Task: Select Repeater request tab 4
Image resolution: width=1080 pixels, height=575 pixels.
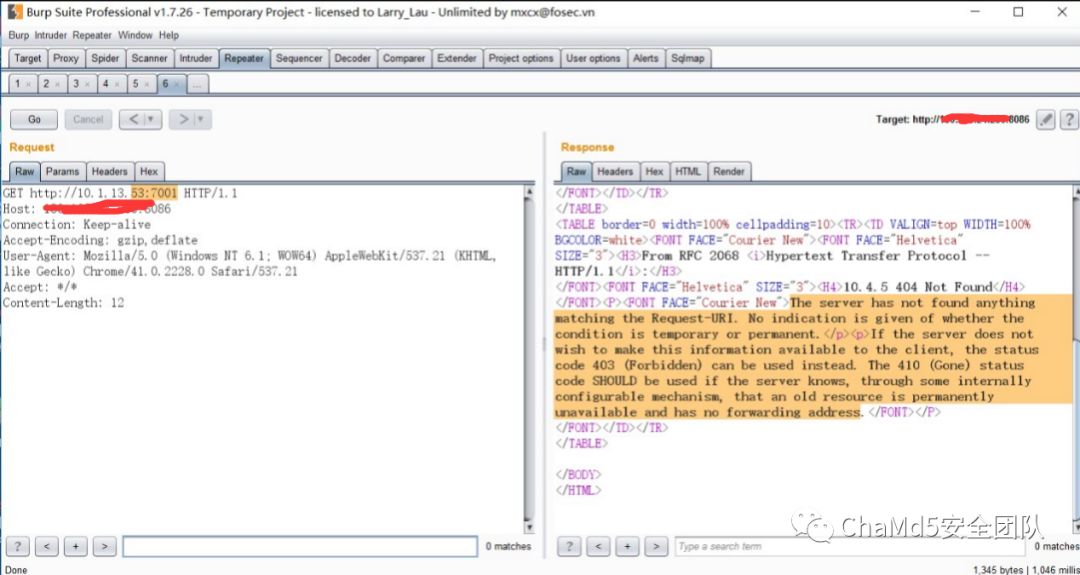Action: (105, 83)
